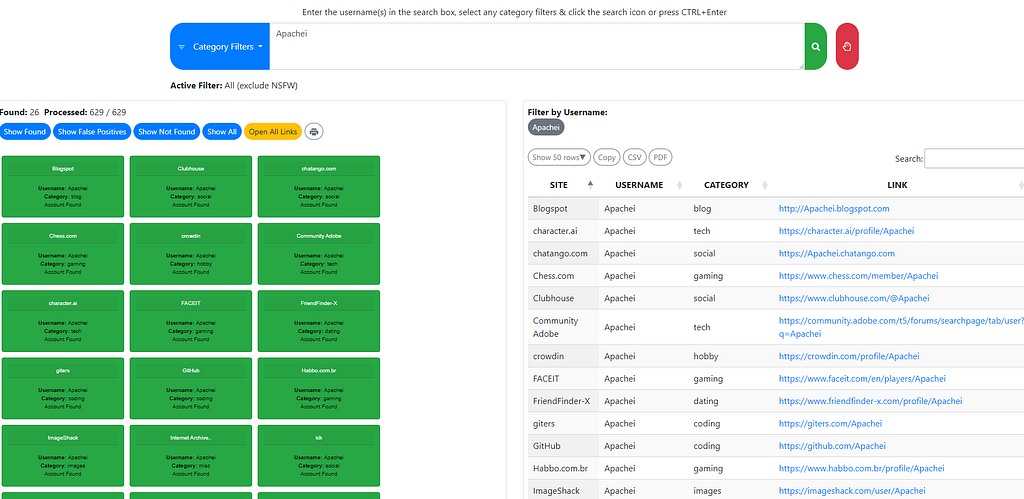Click the dating category cell
Screen dimensions: 1024x499
(730, 401)
